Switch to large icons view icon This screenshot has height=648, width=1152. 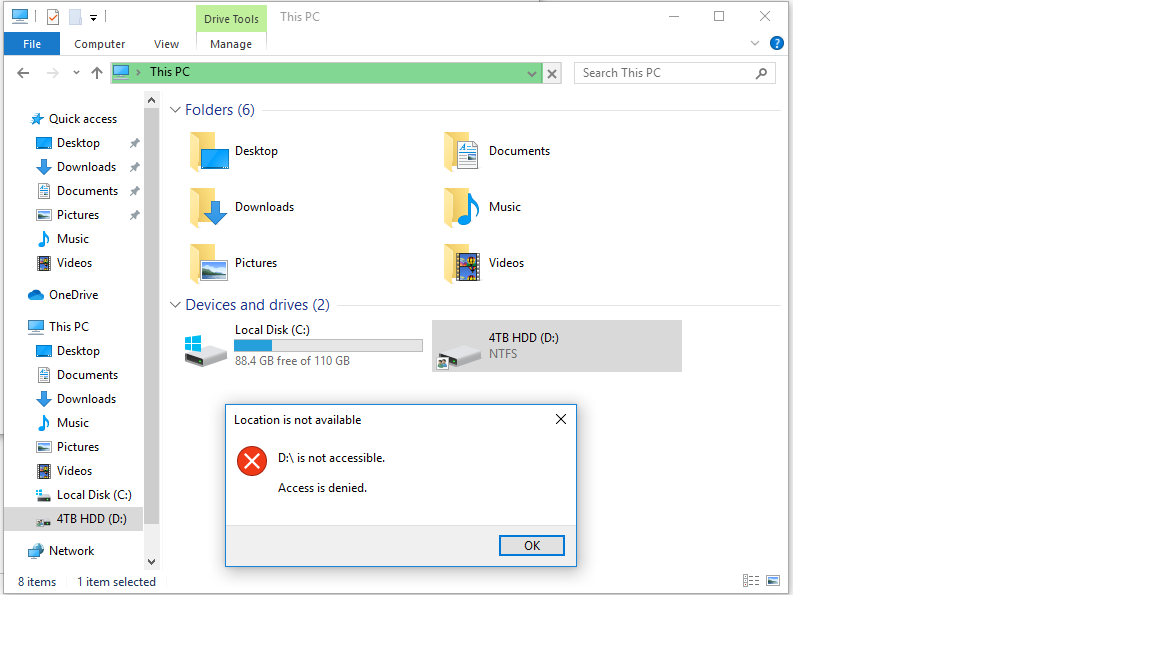(x=773, y=580)
